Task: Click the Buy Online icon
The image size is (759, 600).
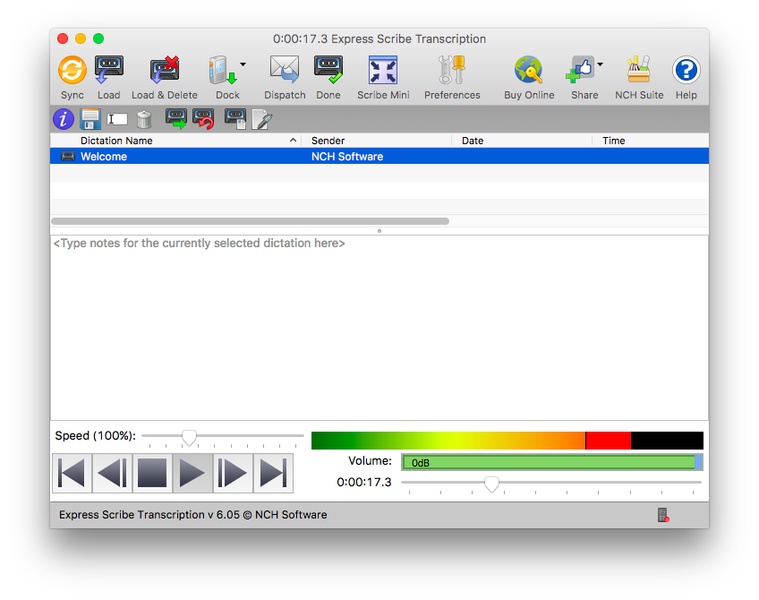Action: coord(529,70)
